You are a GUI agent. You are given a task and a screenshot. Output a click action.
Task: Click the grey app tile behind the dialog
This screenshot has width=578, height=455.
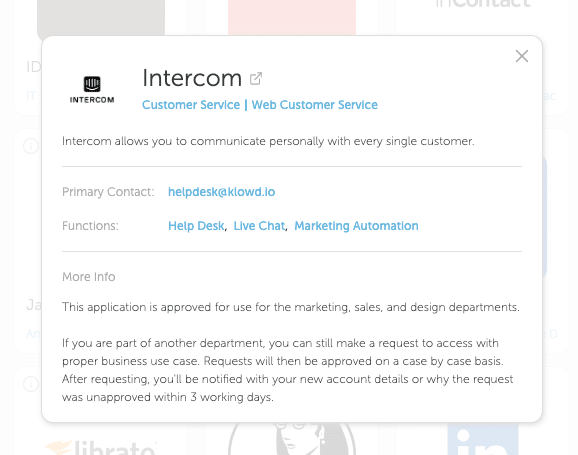click(101, 18)
